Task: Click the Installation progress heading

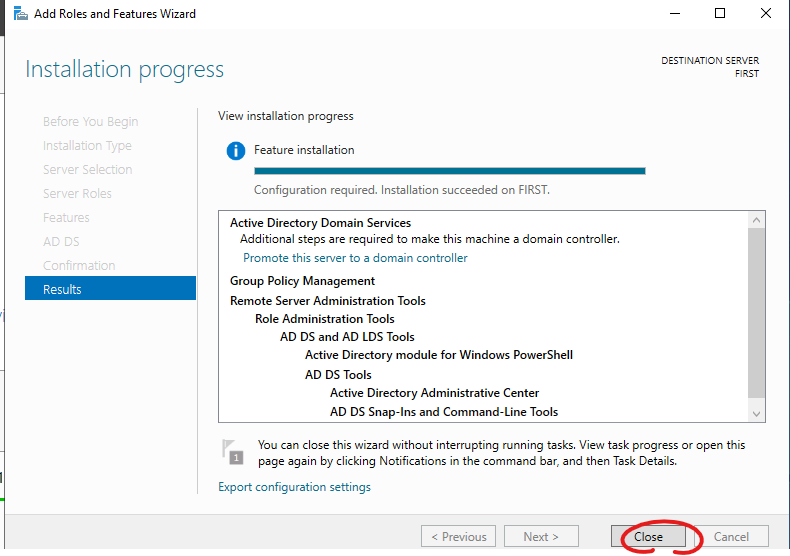Action: coord(124,70)
